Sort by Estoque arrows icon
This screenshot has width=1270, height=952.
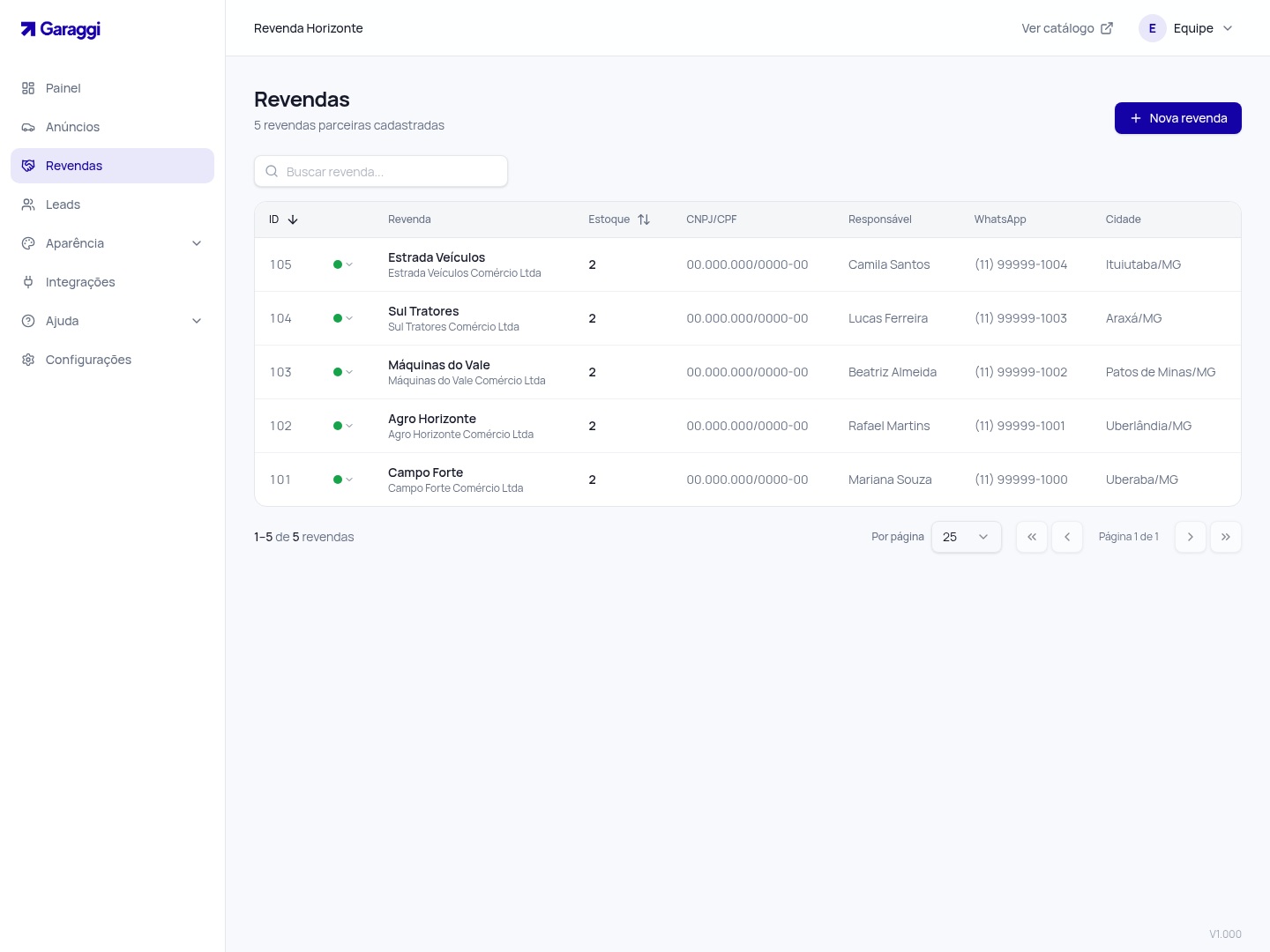(x=644, y=219)
